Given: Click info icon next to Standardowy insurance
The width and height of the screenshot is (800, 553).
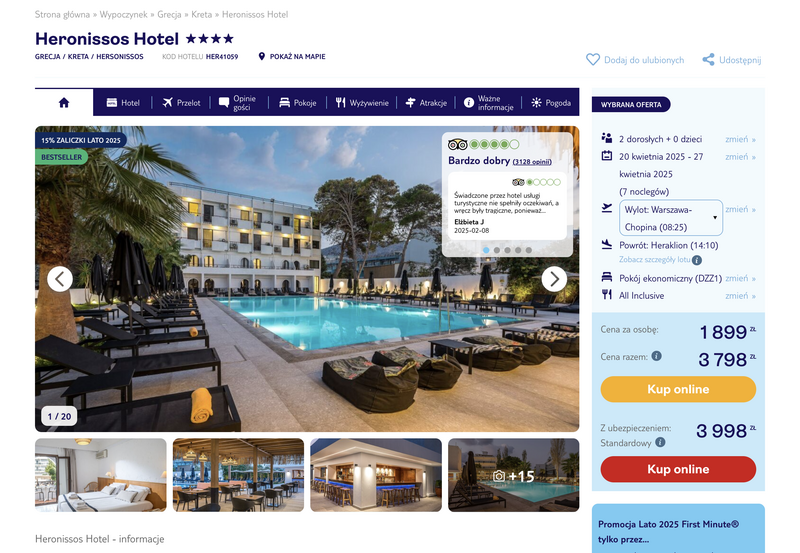Looking at the screenshot, I should point(660,442).
